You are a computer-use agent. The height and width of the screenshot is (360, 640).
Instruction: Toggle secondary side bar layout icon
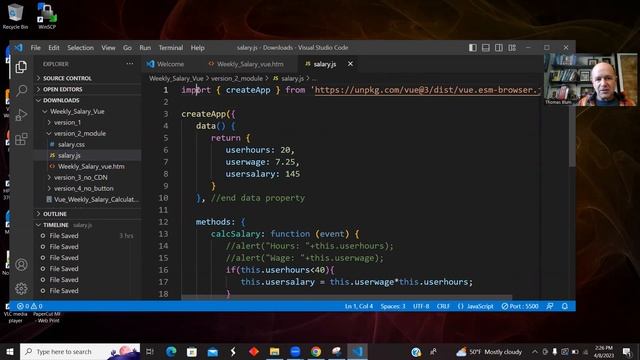click(499, 48)
